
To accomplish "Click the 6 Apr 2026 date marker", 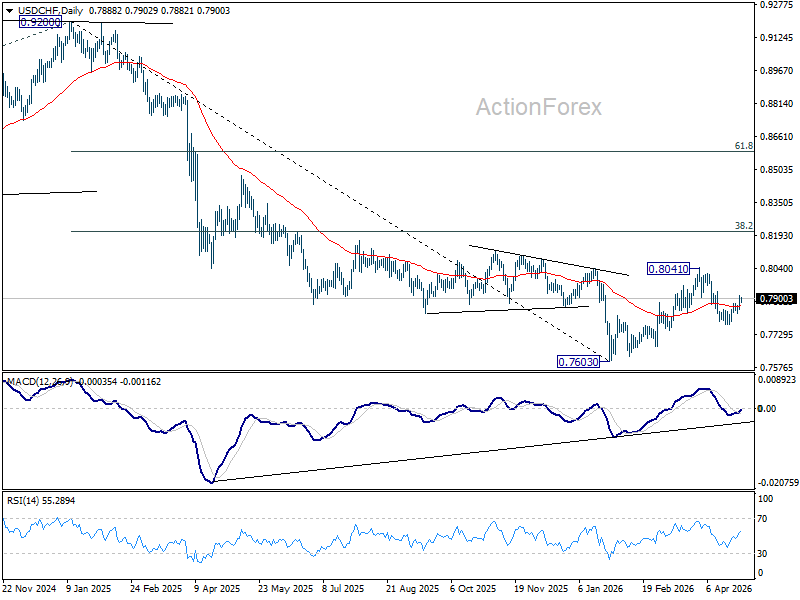I will (x=729, y=589).
